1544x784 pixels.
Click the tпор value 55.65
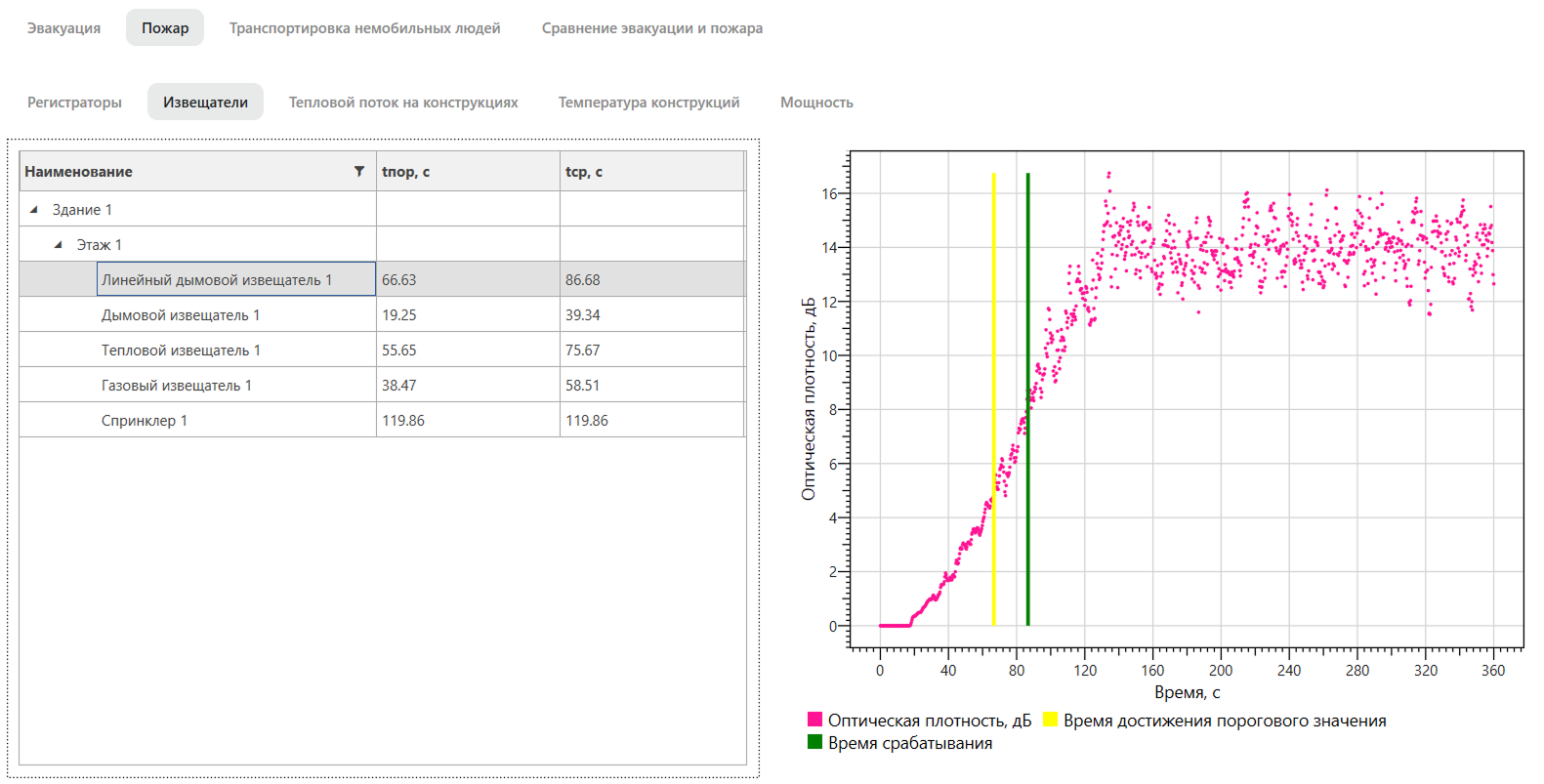[398, 351]
